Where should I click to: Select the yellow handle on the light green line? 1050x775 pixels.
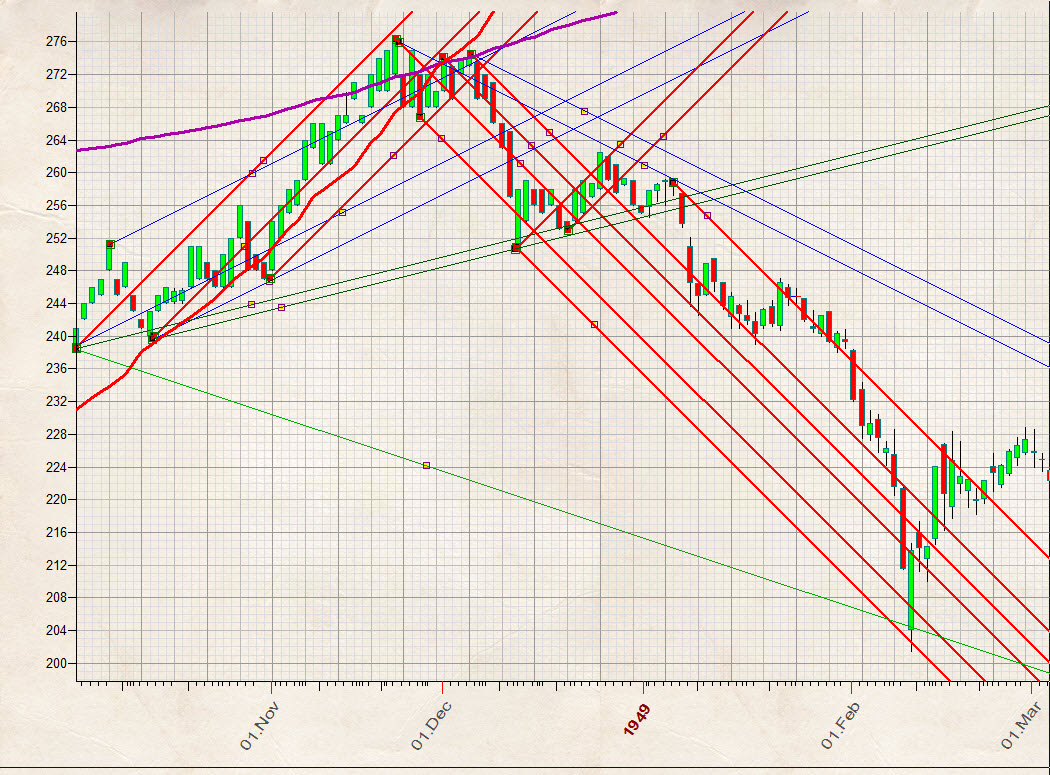coord(426,465)
